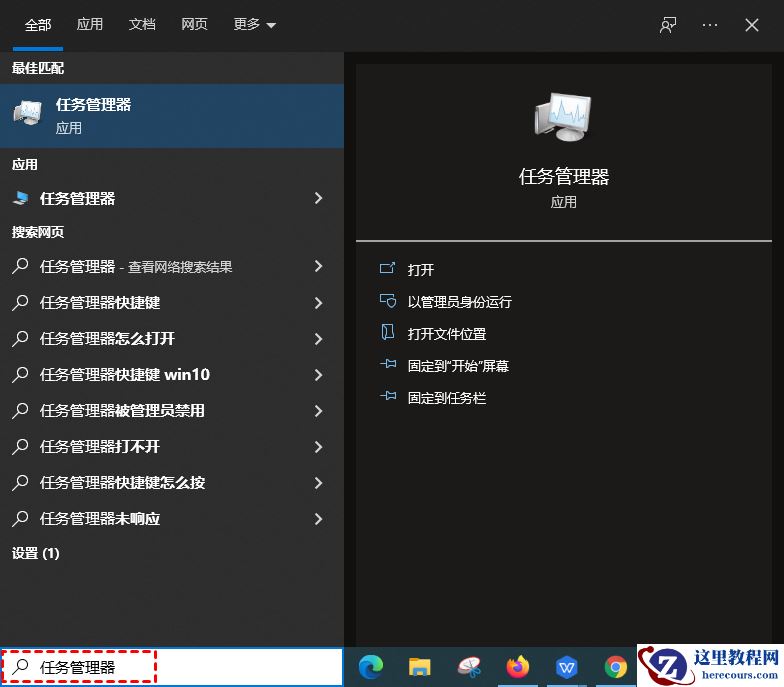Click the file location folder icon
This screenshot has width=784, height=687.
pyautogui.click(x=388, y=332)
